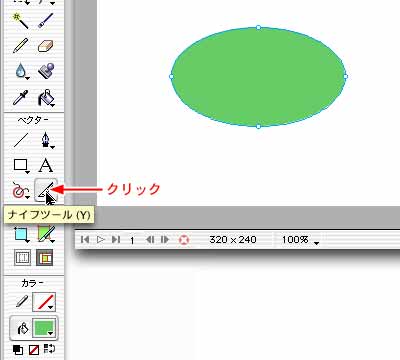Select the Line tool

click(x=21, y=140)
